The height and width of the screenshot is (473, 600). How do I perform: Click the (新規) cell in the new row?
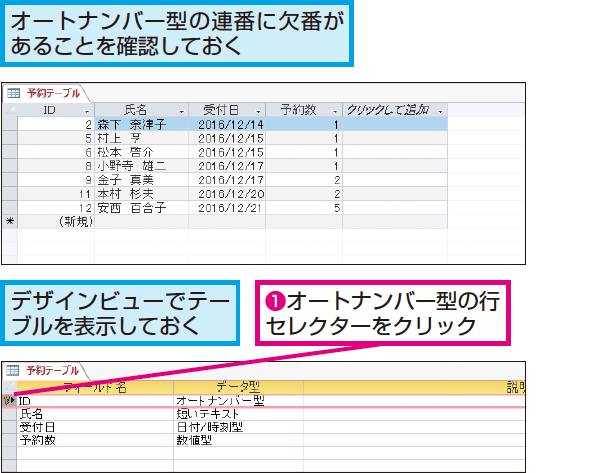(73, 222)
